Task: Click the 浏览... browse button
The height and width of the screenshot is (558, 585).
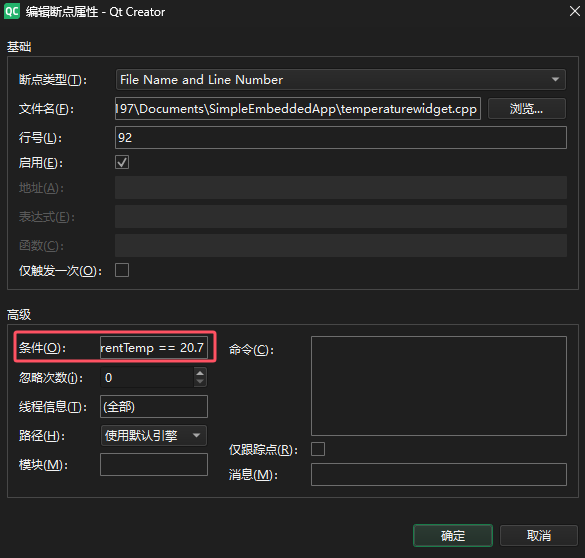Action: tap(526, 109)
